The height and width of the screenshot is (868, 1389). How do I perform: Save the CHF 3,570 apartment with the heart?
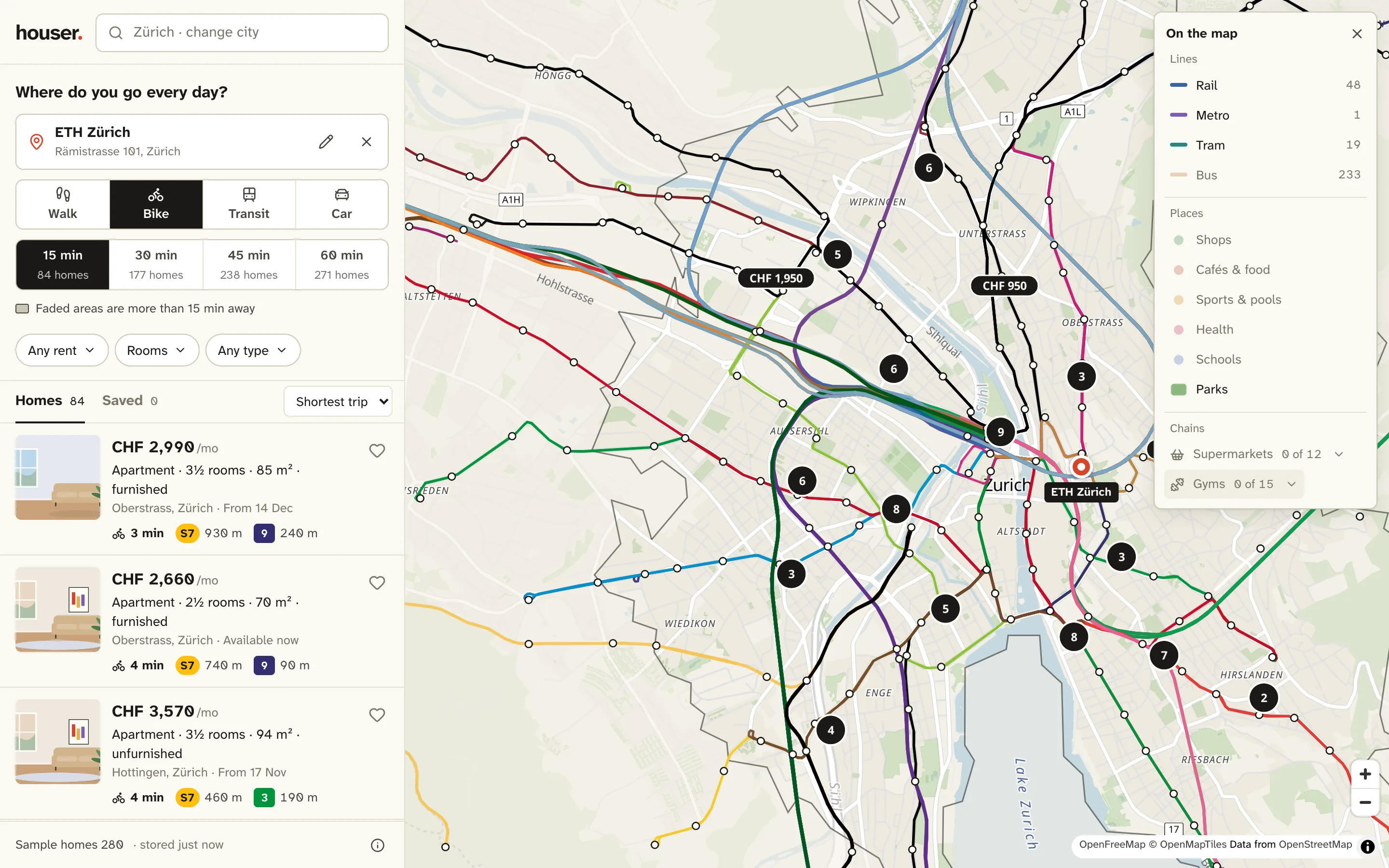click(377, 715)
